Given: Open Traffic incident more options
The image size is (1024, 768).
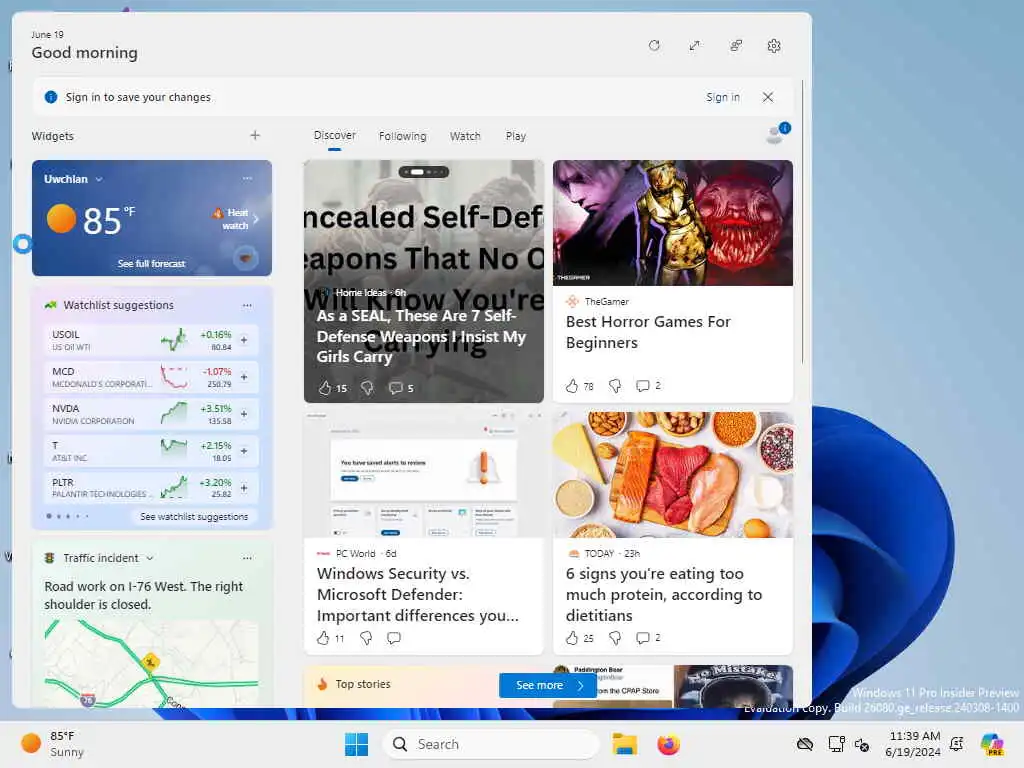Looking at the screenshot, I should (247, 558).
